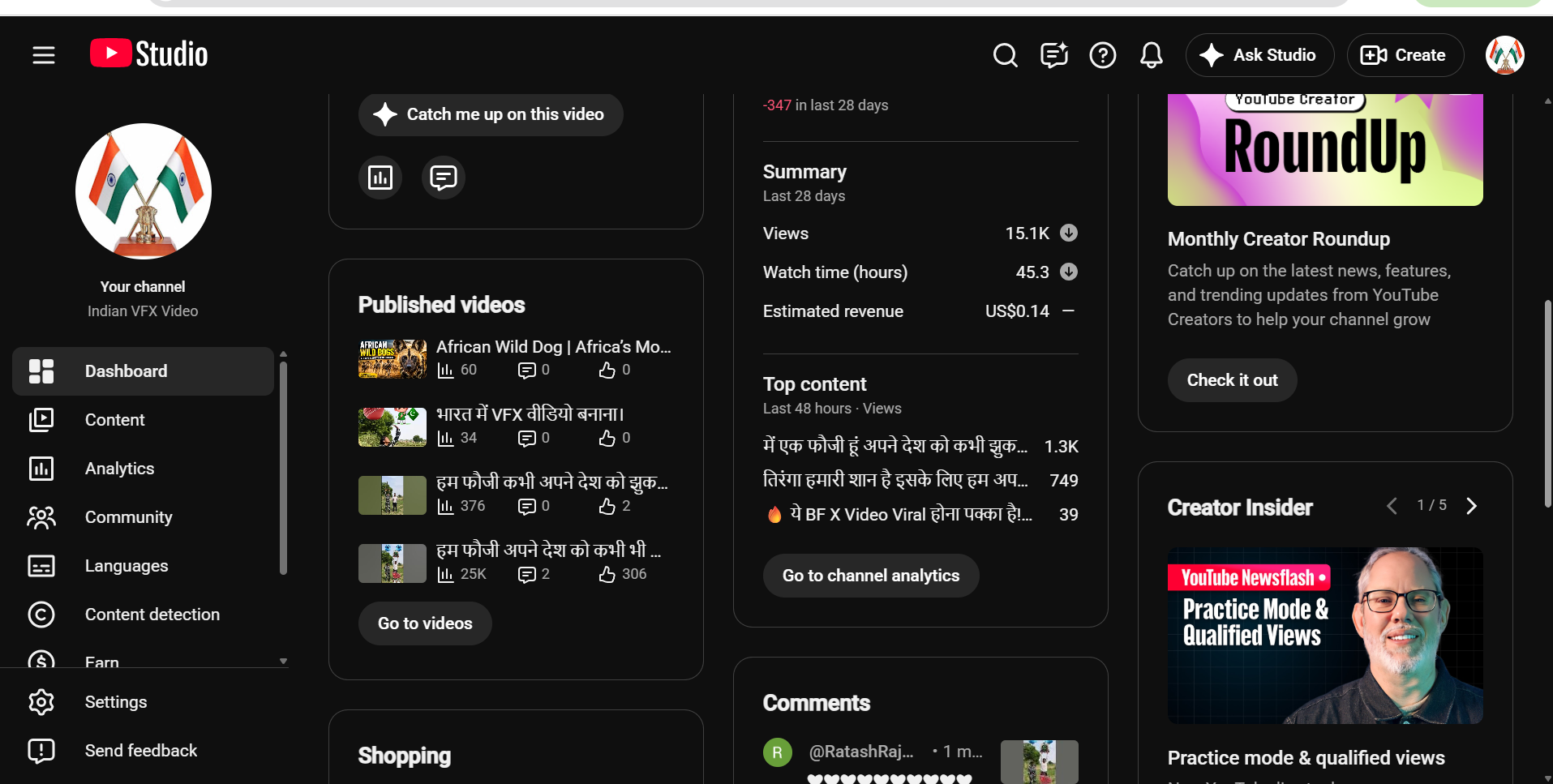Click the Estimated revenue value US$0.14
The image size is (1553, 784).
(1017, 311)
